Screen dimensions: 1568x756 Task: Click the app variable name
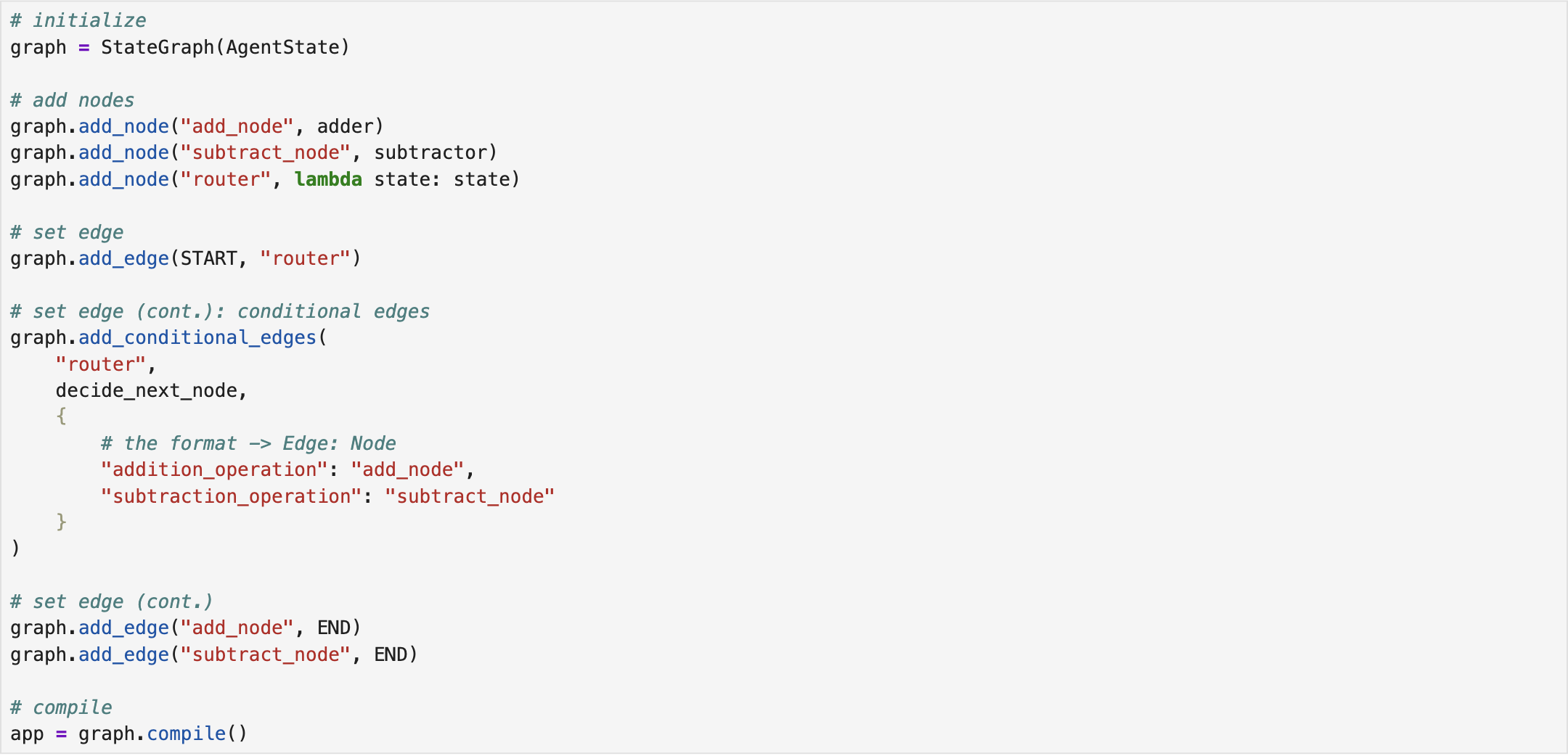[x=27, y=734]
